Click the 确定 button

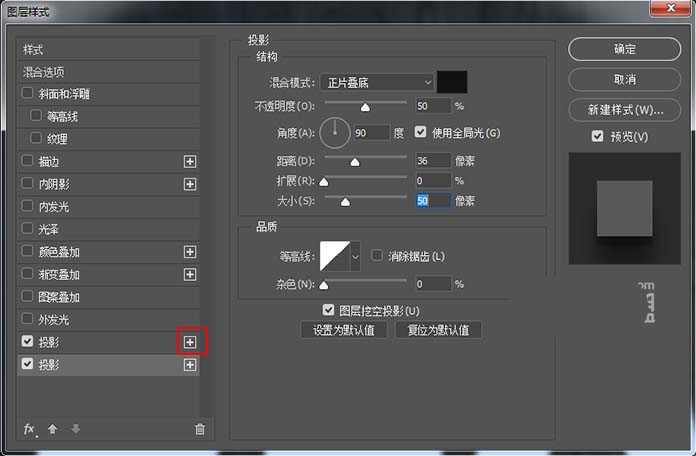625,49
